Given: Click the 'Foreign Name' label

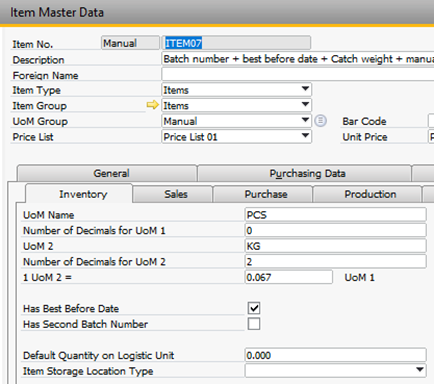Looking at the screenshot, I should tap(45, 76).
